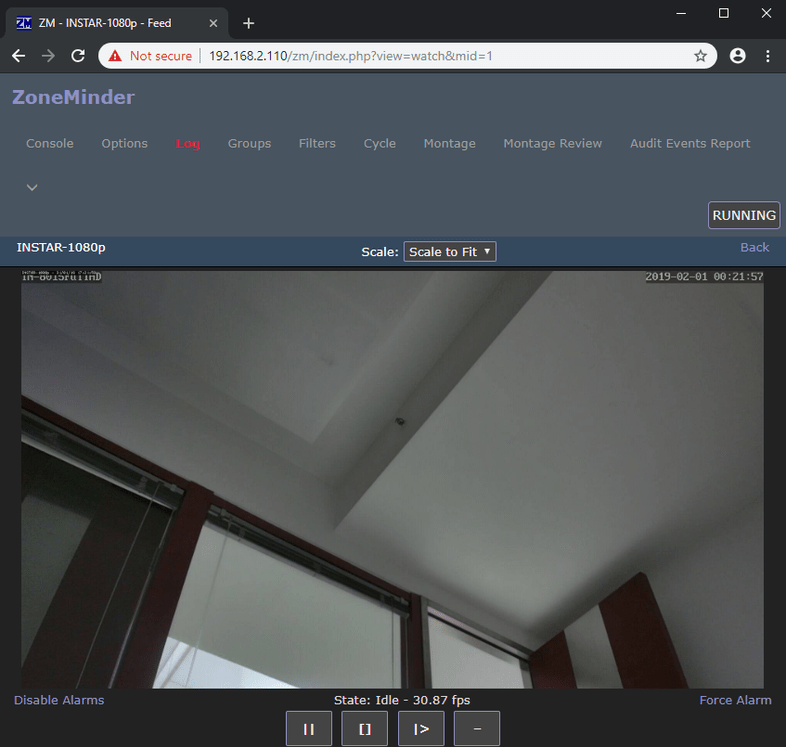Pause the live camera stream
The height and width of the screenshot is (747, 786).
(309, 729)
